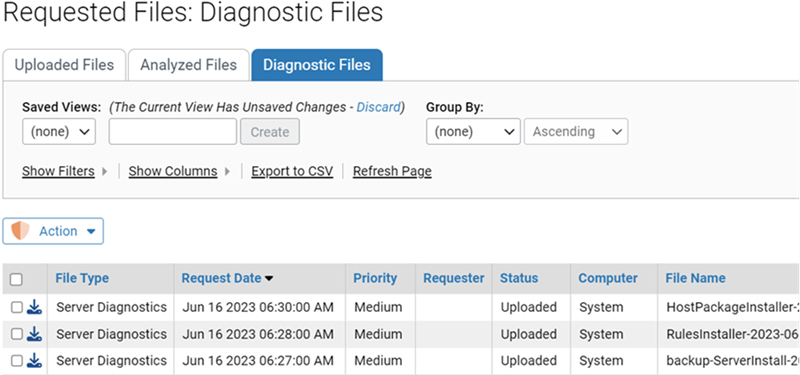Check the RulesInstaller row checkbox
Screen dimensions: 800x375
(x=17, y=334)
